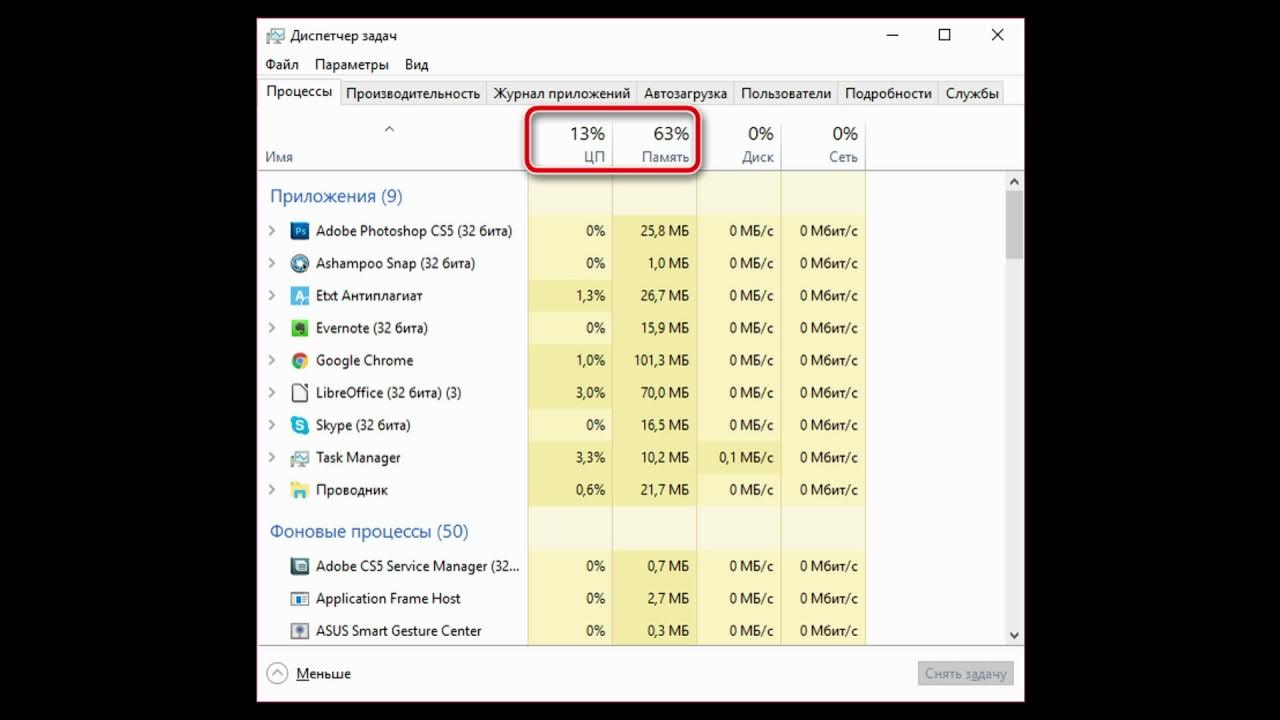Switch to the Производительность tab
Screen dimensions: 1280x720
413,93
